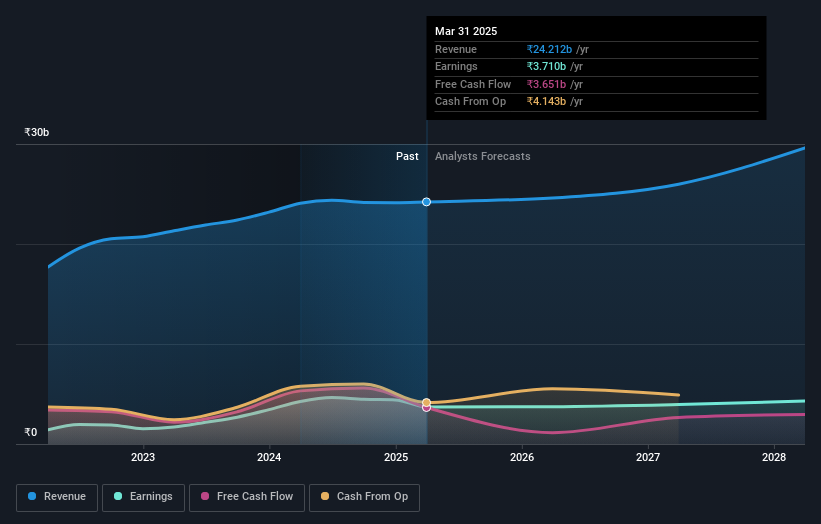Click the Free Cash Flow label in tooltip
Screen dimensions: 821x524
click(473, 84)
